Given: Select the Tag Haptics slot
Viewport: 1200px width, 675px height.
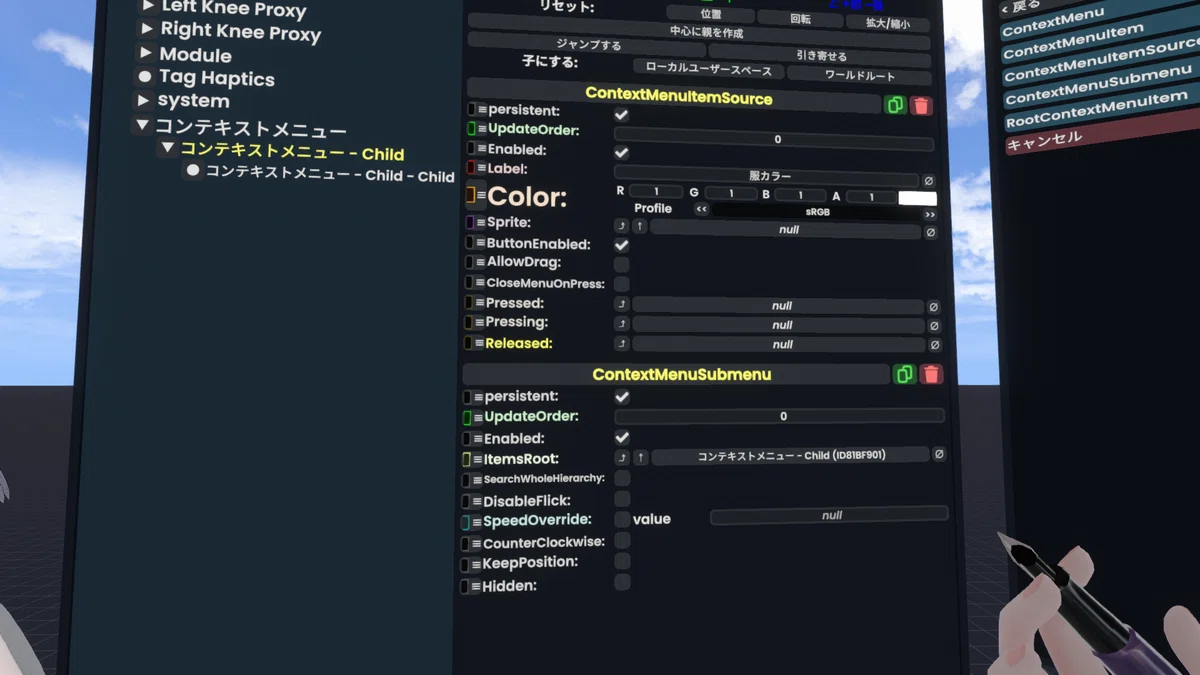Looking at the screenshot, I should [216, 77].
